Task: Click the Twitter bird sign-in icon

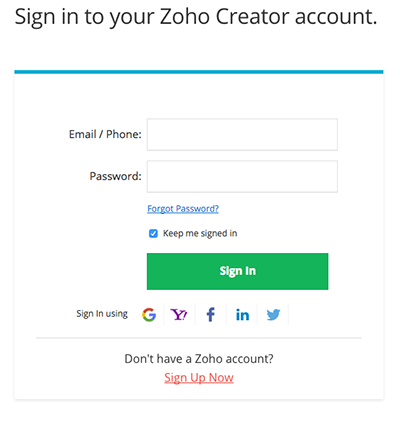Action: [273, 314]
